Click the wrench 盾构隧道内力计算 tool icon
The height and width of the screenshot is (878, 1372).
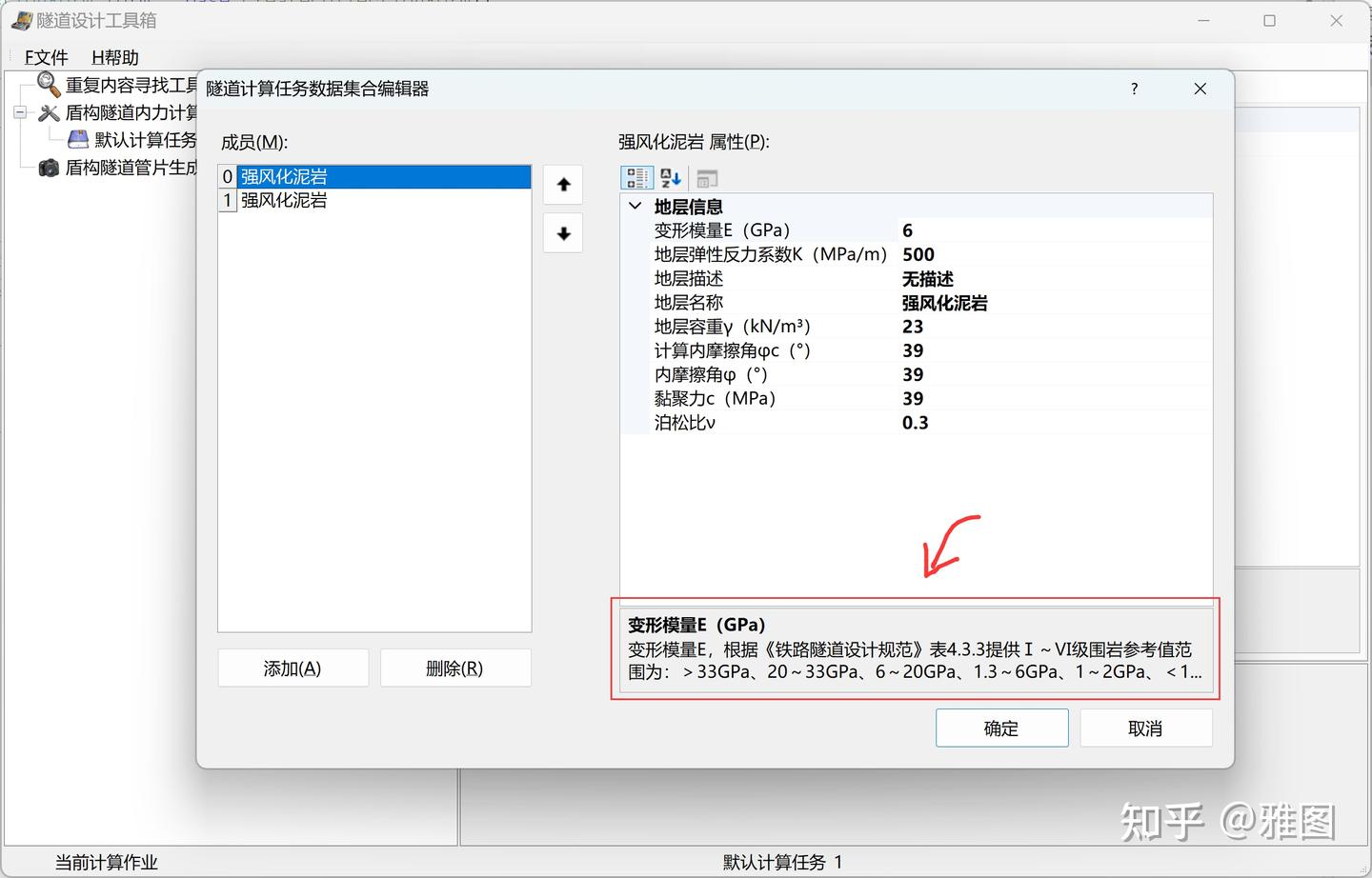tap(50, 112)
